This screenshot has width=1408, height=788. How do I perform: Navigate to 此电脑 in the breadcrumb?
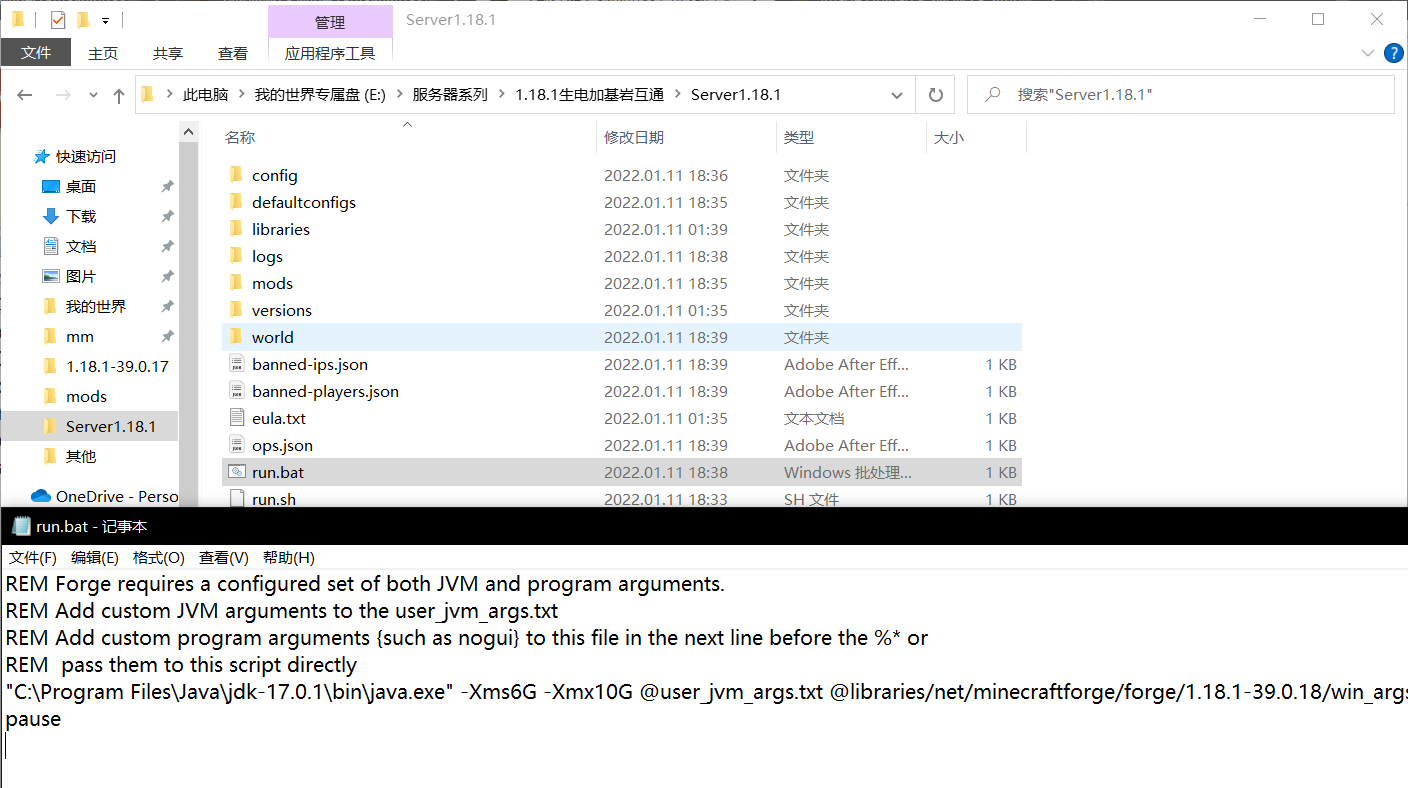click(205, 95)
